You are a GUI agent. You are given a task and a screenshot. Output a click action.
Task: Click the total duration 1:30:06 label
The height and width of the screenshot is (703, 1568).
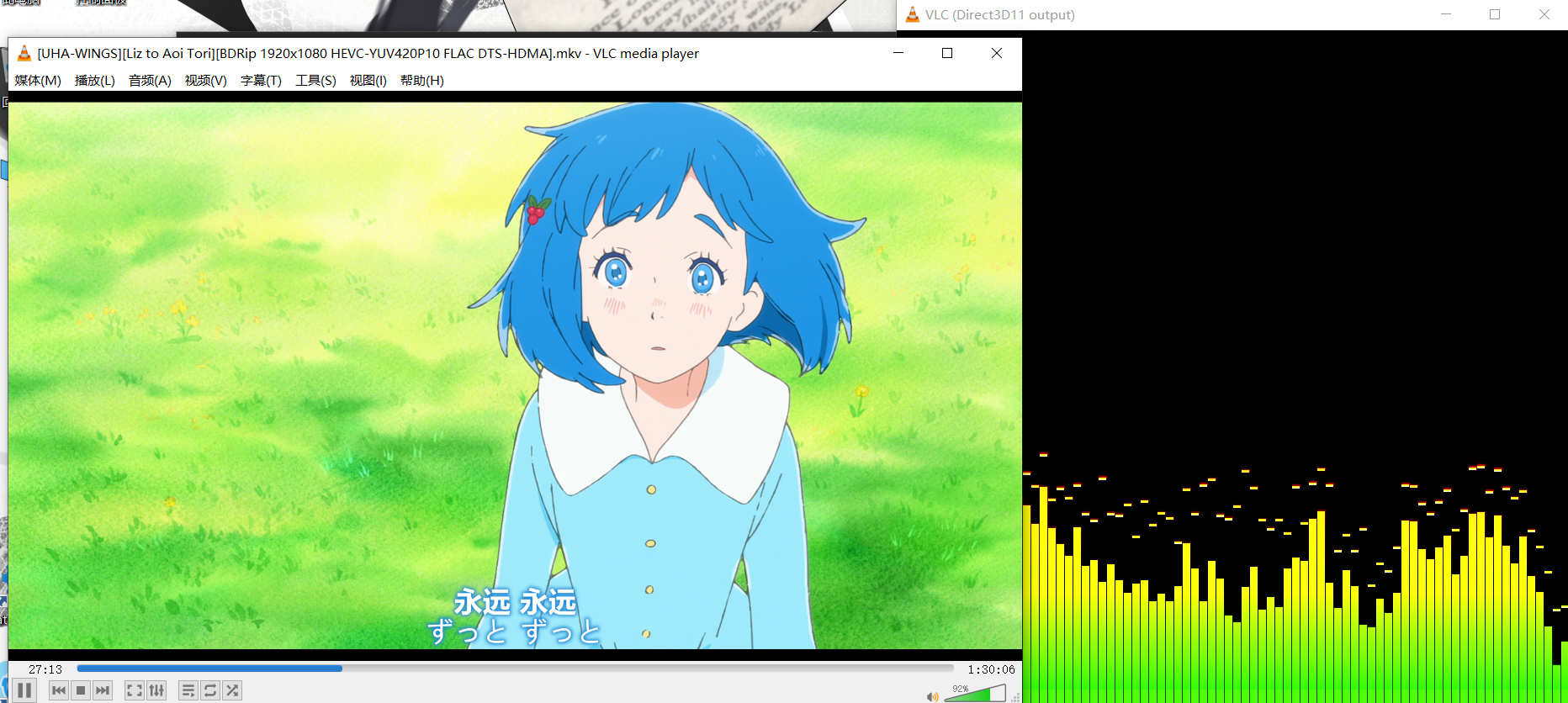tap(991, 669)
